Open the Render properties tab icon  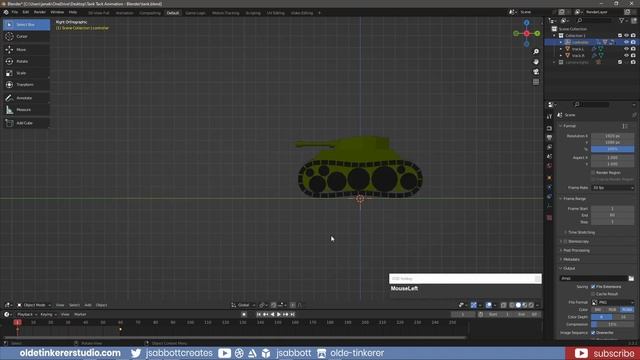[x=549, y=128]
